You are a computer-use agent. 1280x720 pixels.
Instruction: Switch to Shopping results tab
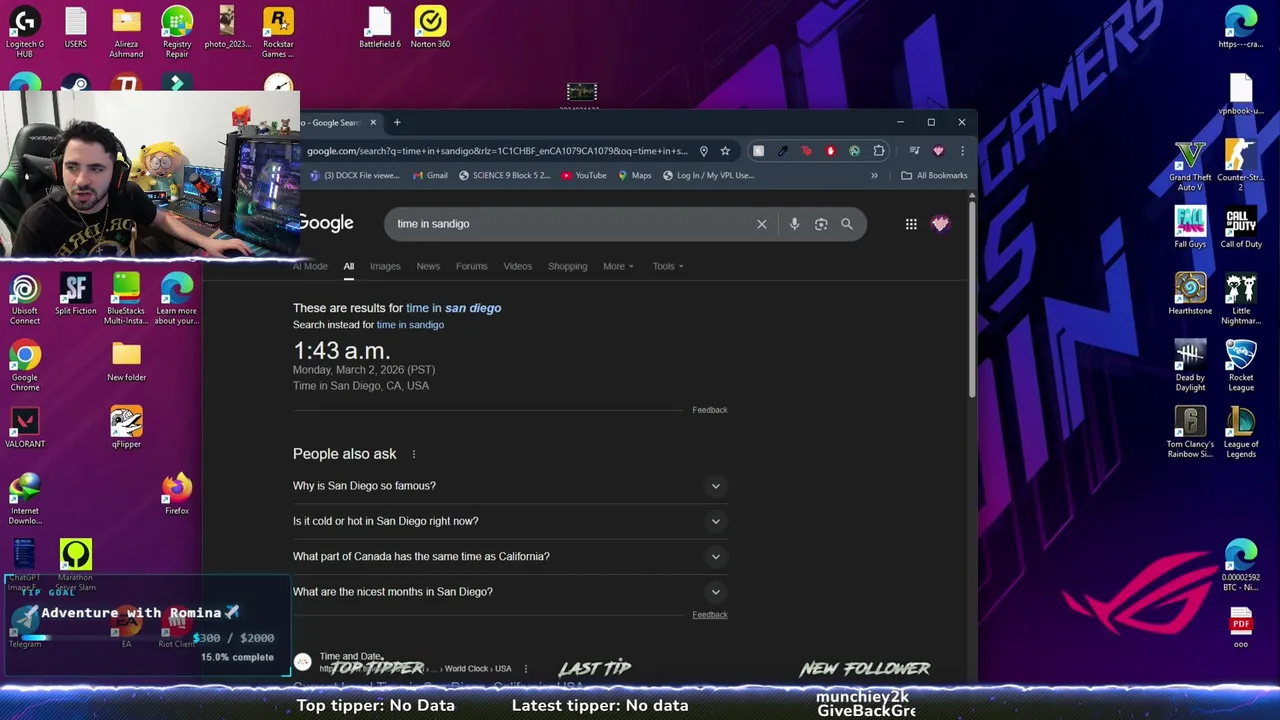coord(568,266)
